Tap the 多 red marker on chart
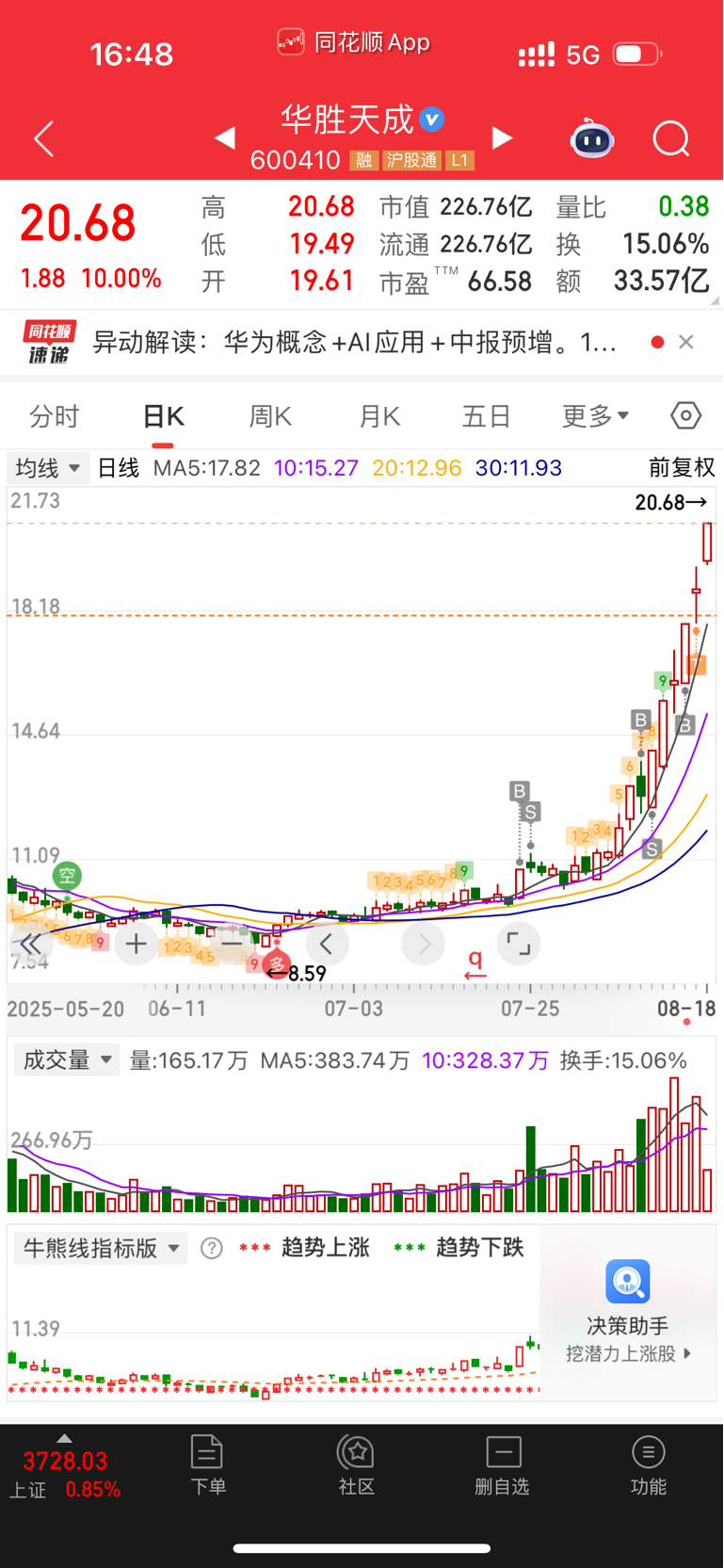724x1568 pixels. [x=277, y=964]
